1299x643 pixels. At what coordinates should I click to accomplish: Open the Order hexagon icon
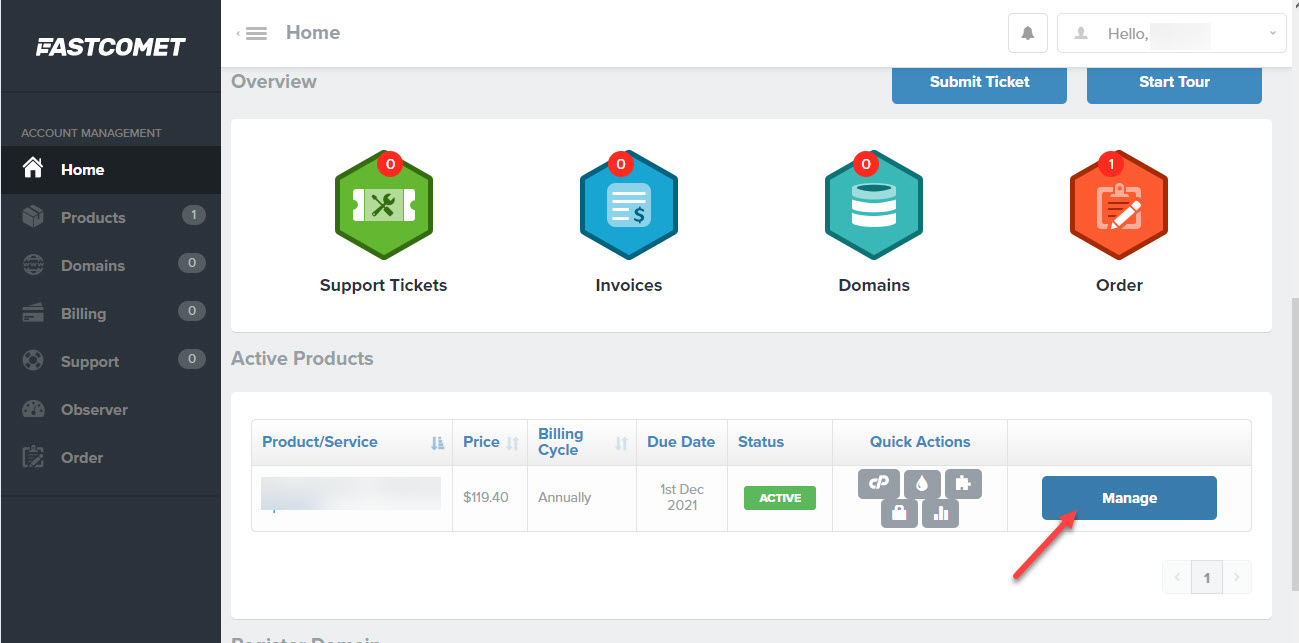point(1119,204)
